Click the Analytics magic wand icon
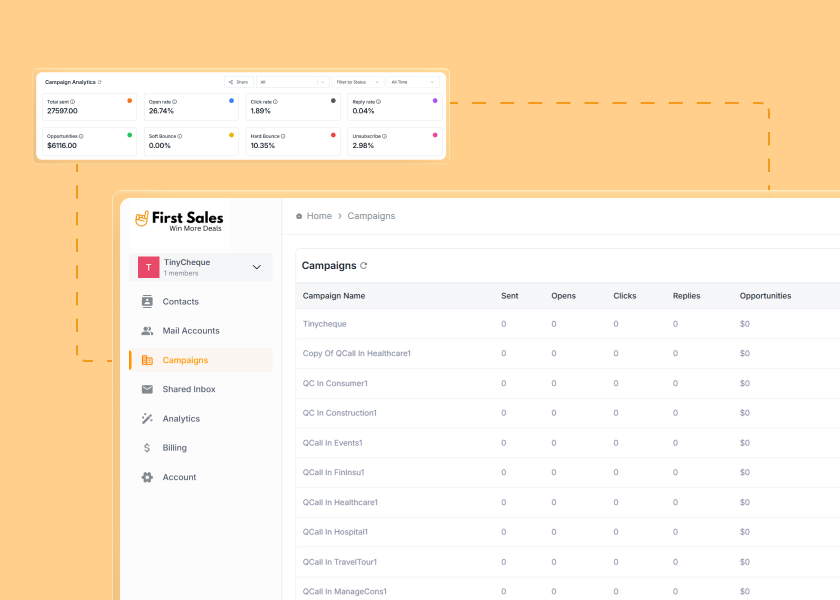840x600 pixels. pos(147,419)
